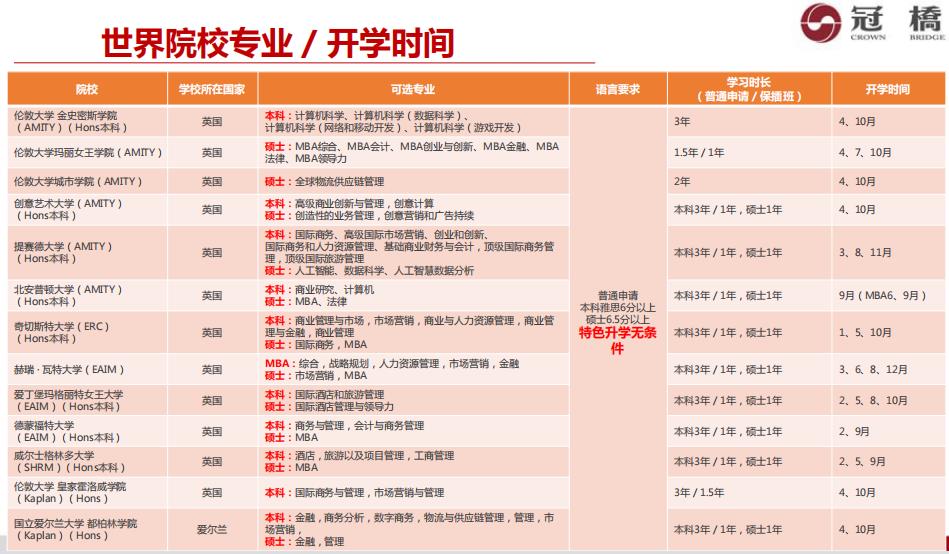Click 国际商务与管理，市场营销与管理 cell
The image size is (949, 554).
[413, 492]
